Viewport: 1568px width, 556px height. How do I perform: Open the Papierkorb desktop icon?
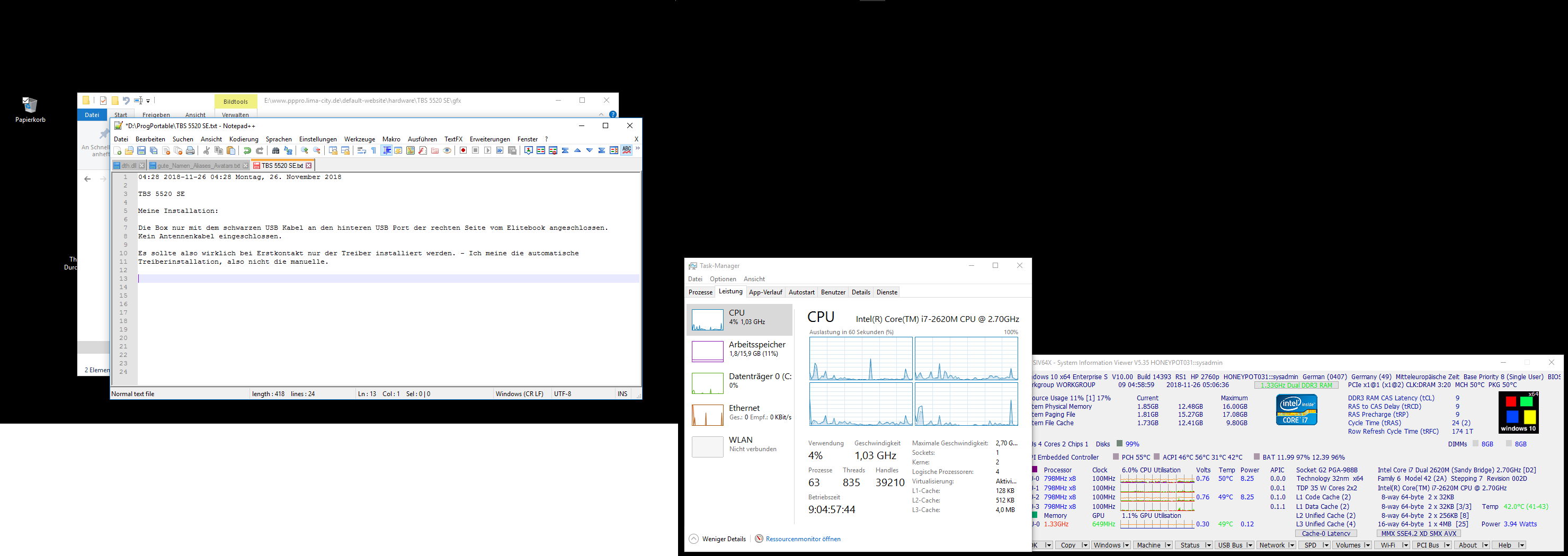(x=30, y=110)
